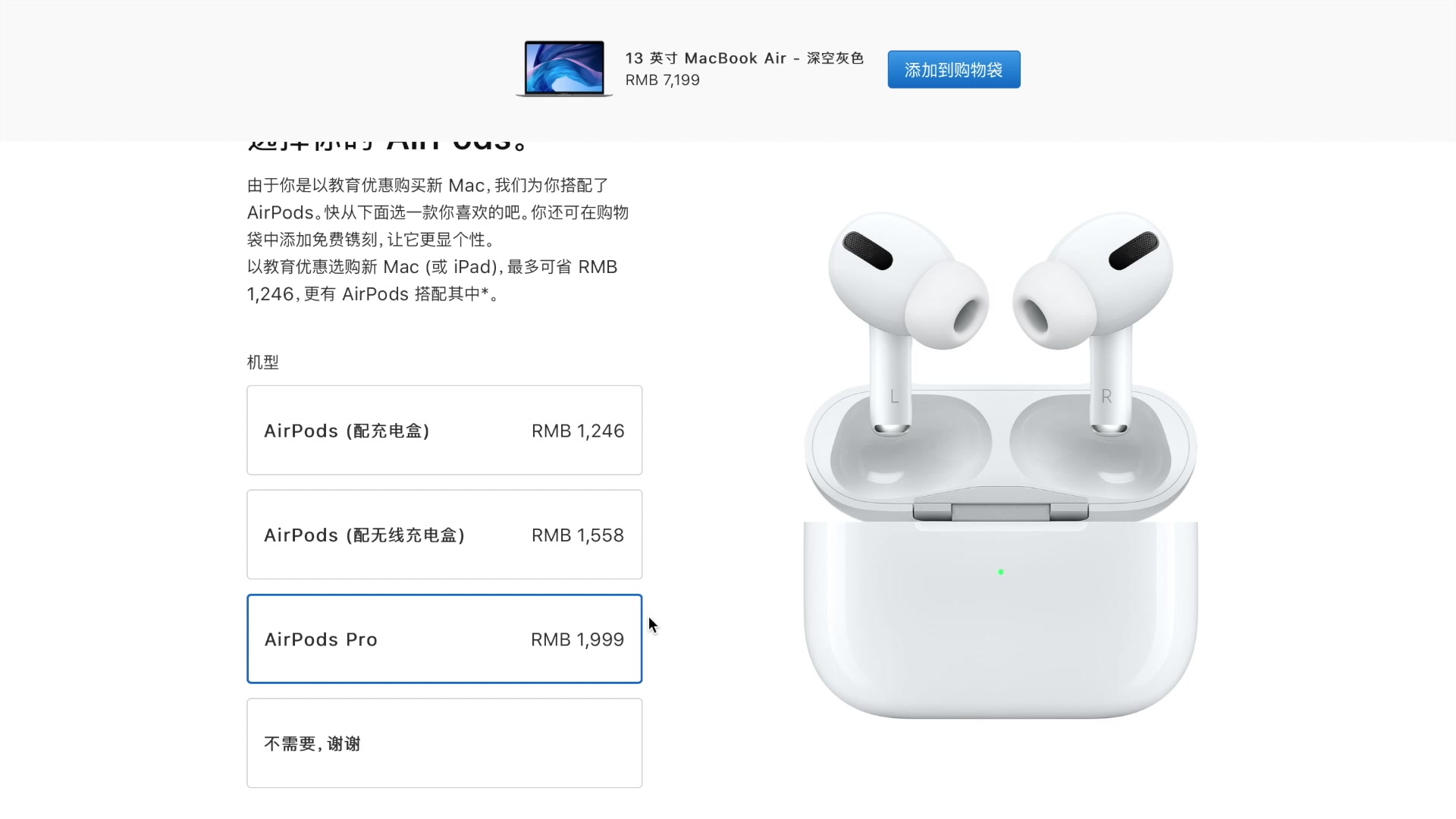
Task: Click the 教育优惠 description paragraph
Action: point(438,240)
